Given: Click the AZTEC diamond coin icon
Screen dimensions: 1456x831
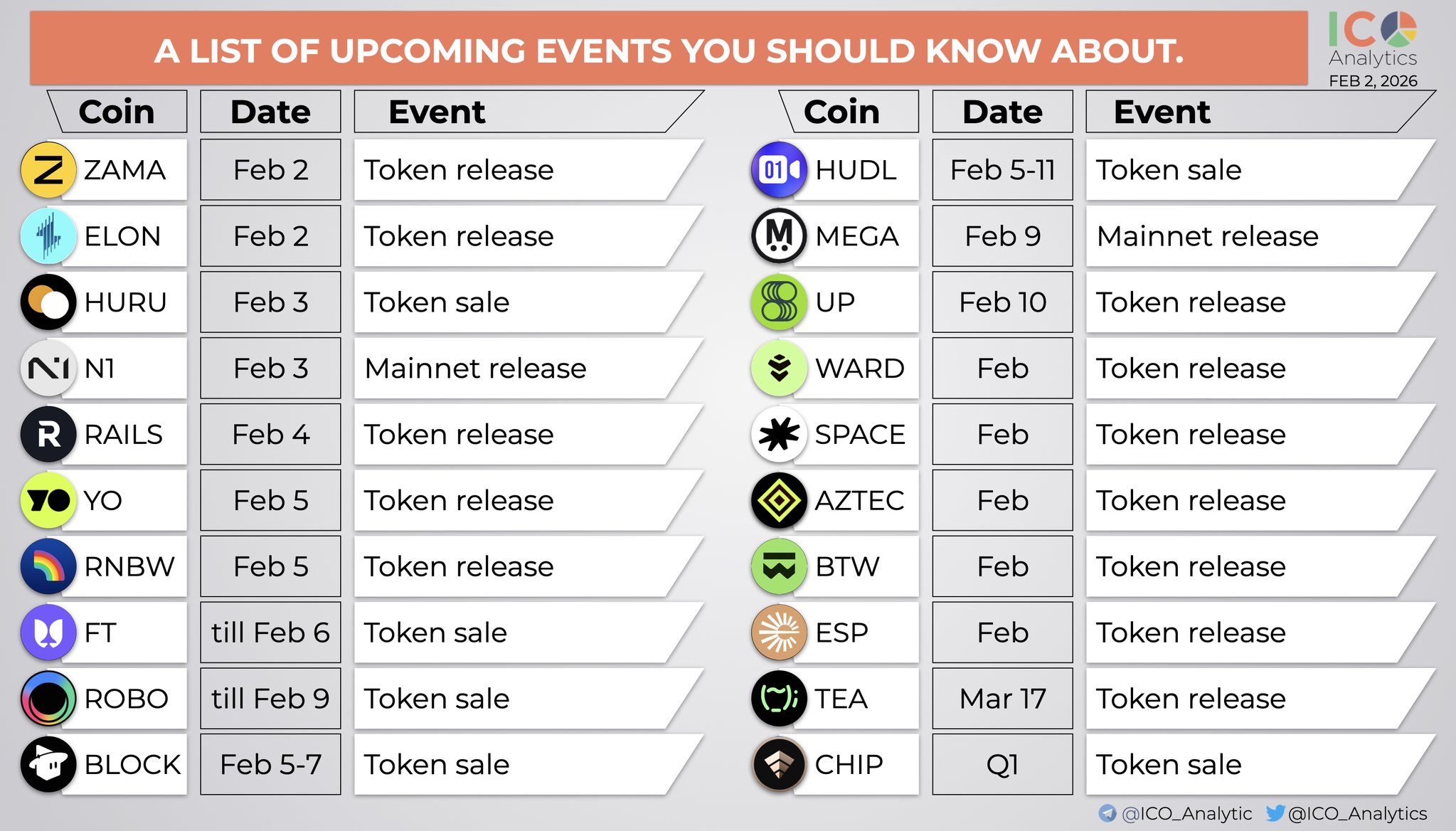Looking at the screenshot, I should coord(780,500).
